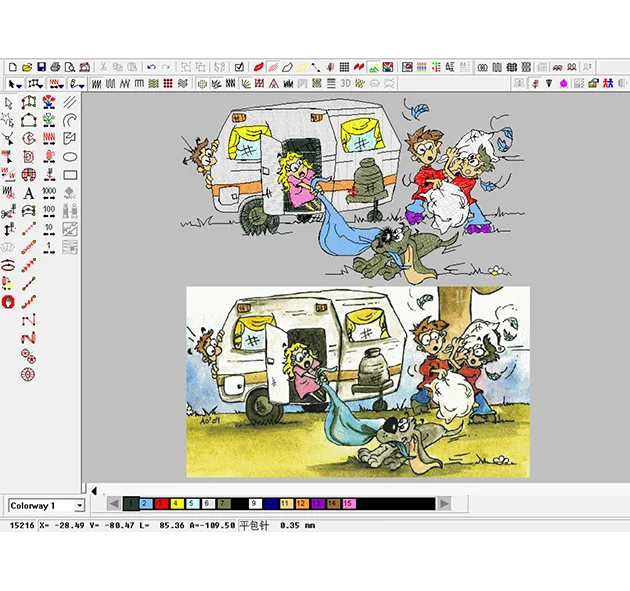Undo the last action
630x591 pixels.
151,67
